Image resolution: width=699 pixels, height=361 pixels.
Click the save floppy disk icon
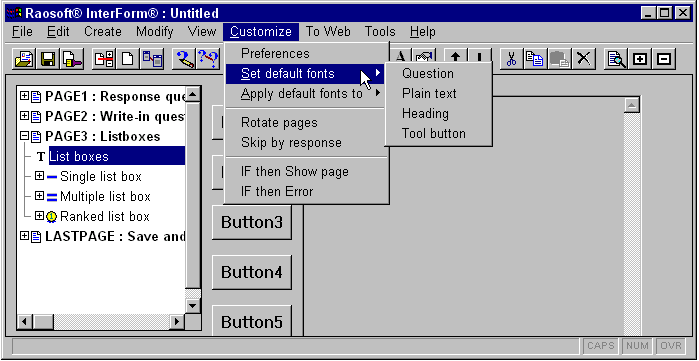[x=48, y=59]
